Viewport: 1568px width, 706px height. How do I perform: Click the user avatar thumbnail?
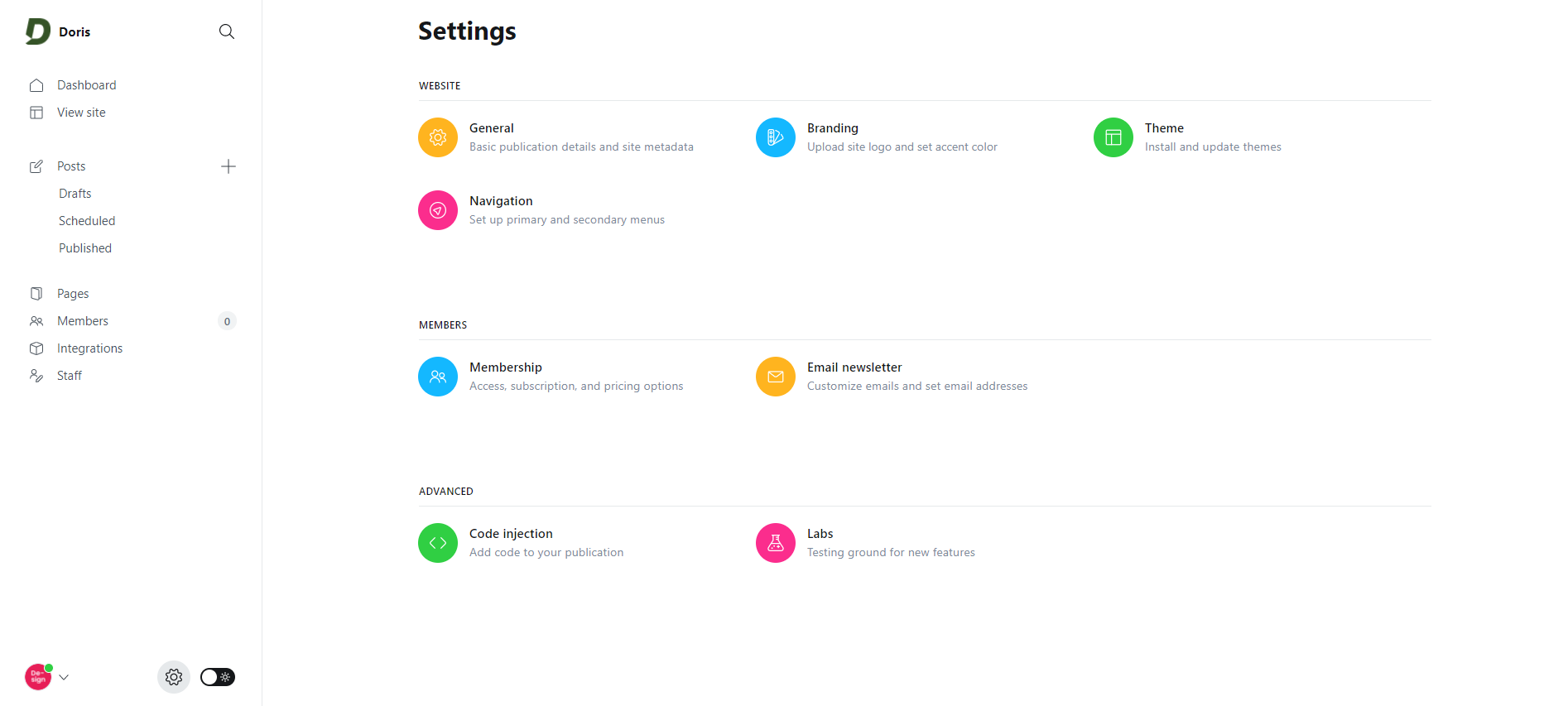[38, 677]
